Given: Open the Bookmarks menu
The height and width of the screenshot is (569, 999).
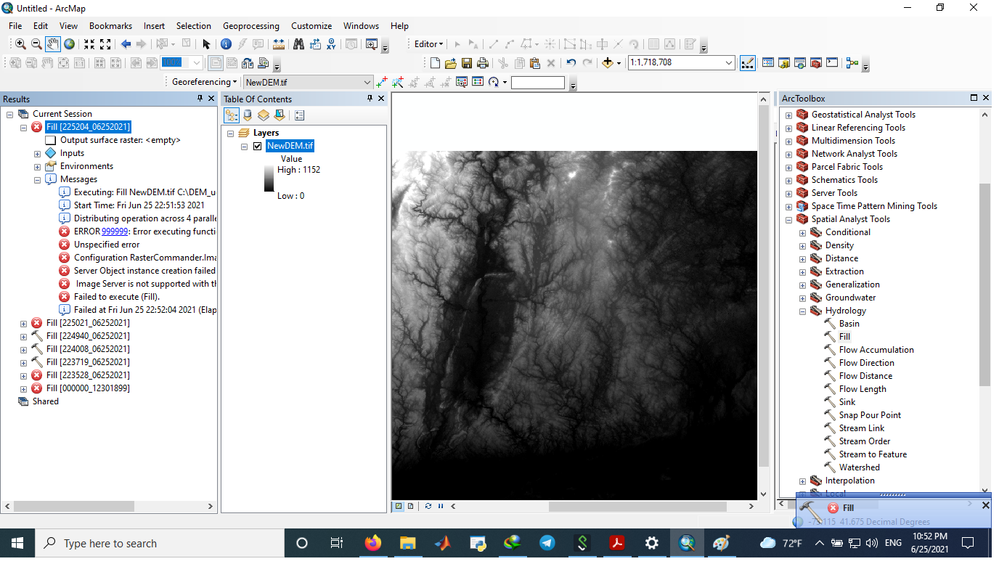Looking at the screenshot, I should pos(110,26).
